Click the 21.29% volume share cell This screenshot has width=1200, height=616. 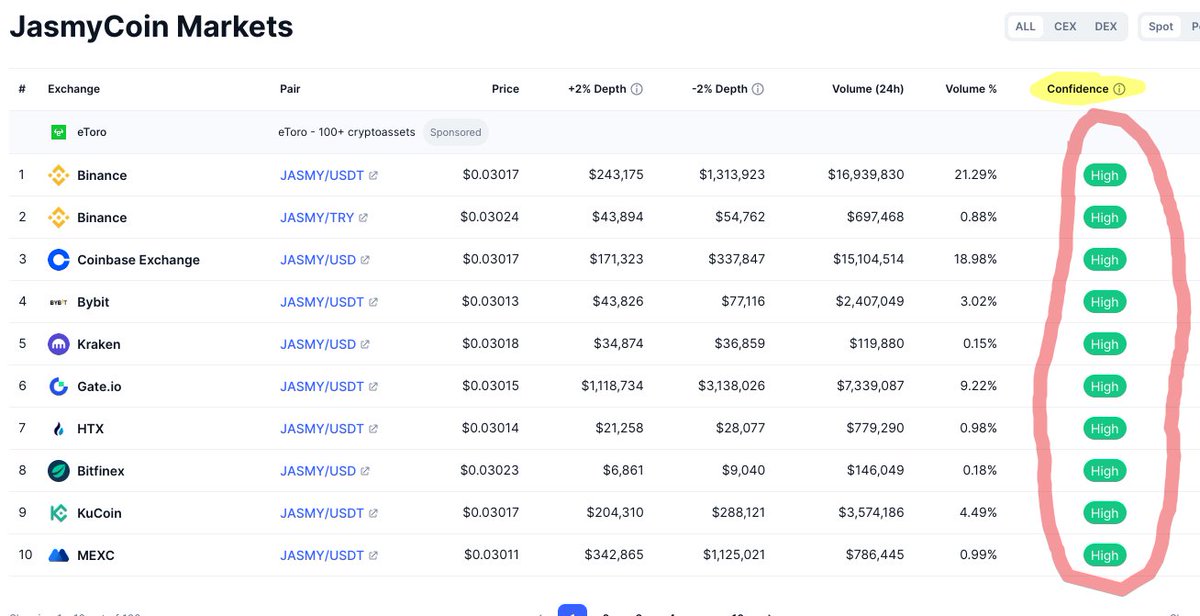click(x=975, y=175)
